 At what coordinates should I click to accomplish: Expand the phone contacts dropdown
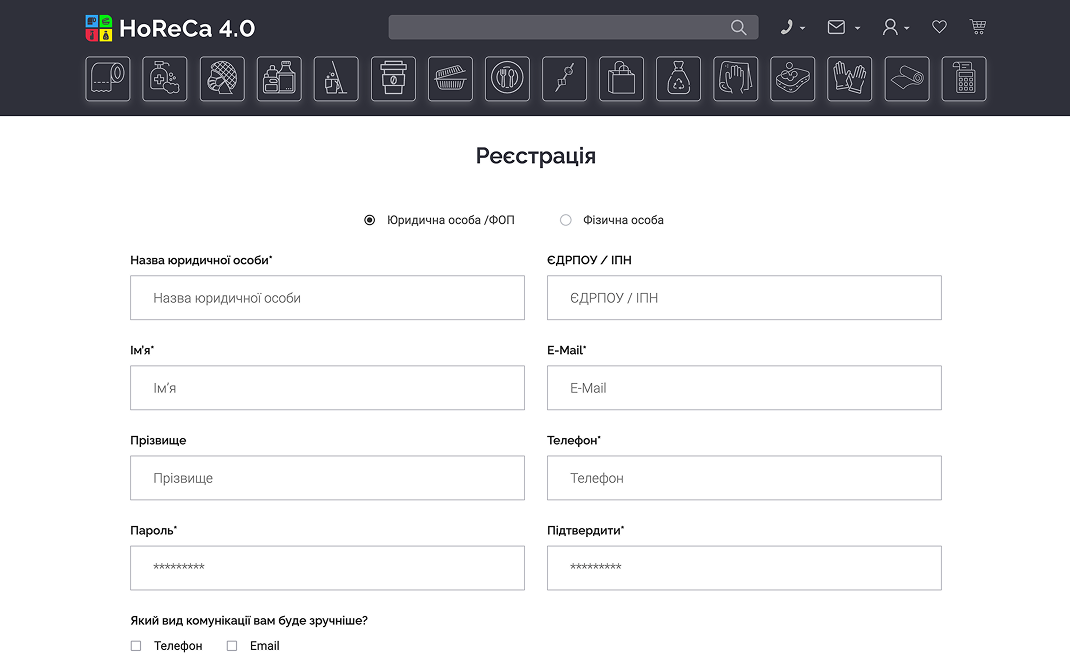[x=793, y=27]
